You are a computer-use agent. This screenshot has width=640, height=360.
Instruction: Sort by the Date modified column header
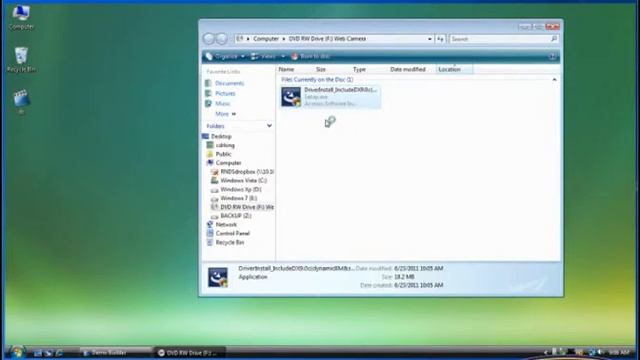click(408, 69)
